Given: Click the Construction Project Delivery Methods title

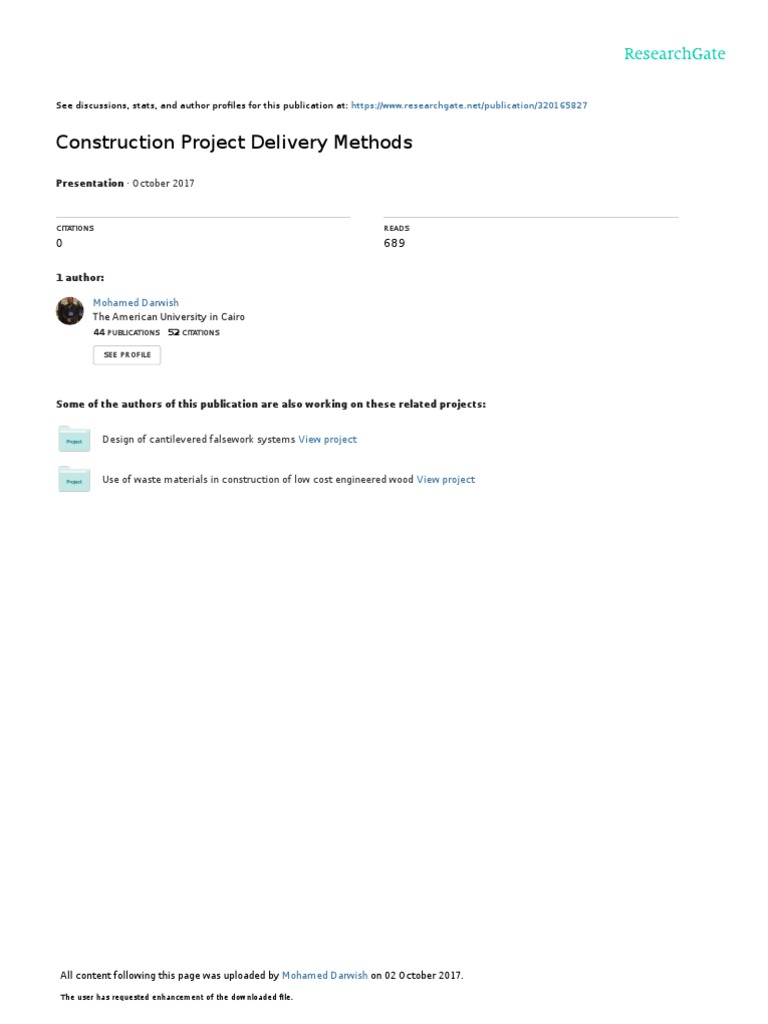Looking at the screenshot, I should click(234, 142).
